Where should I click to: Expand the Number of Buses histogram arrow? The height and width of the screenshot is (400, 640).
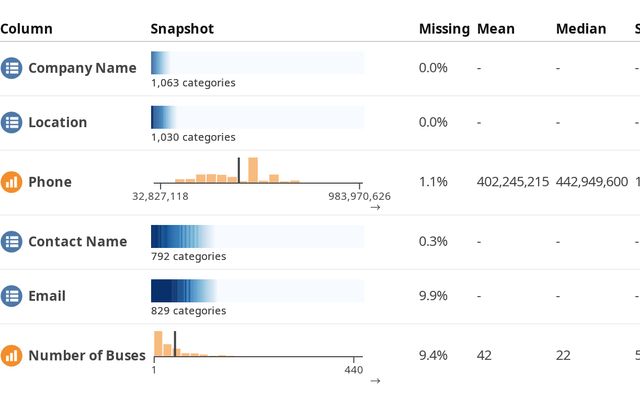click(375, 381)
